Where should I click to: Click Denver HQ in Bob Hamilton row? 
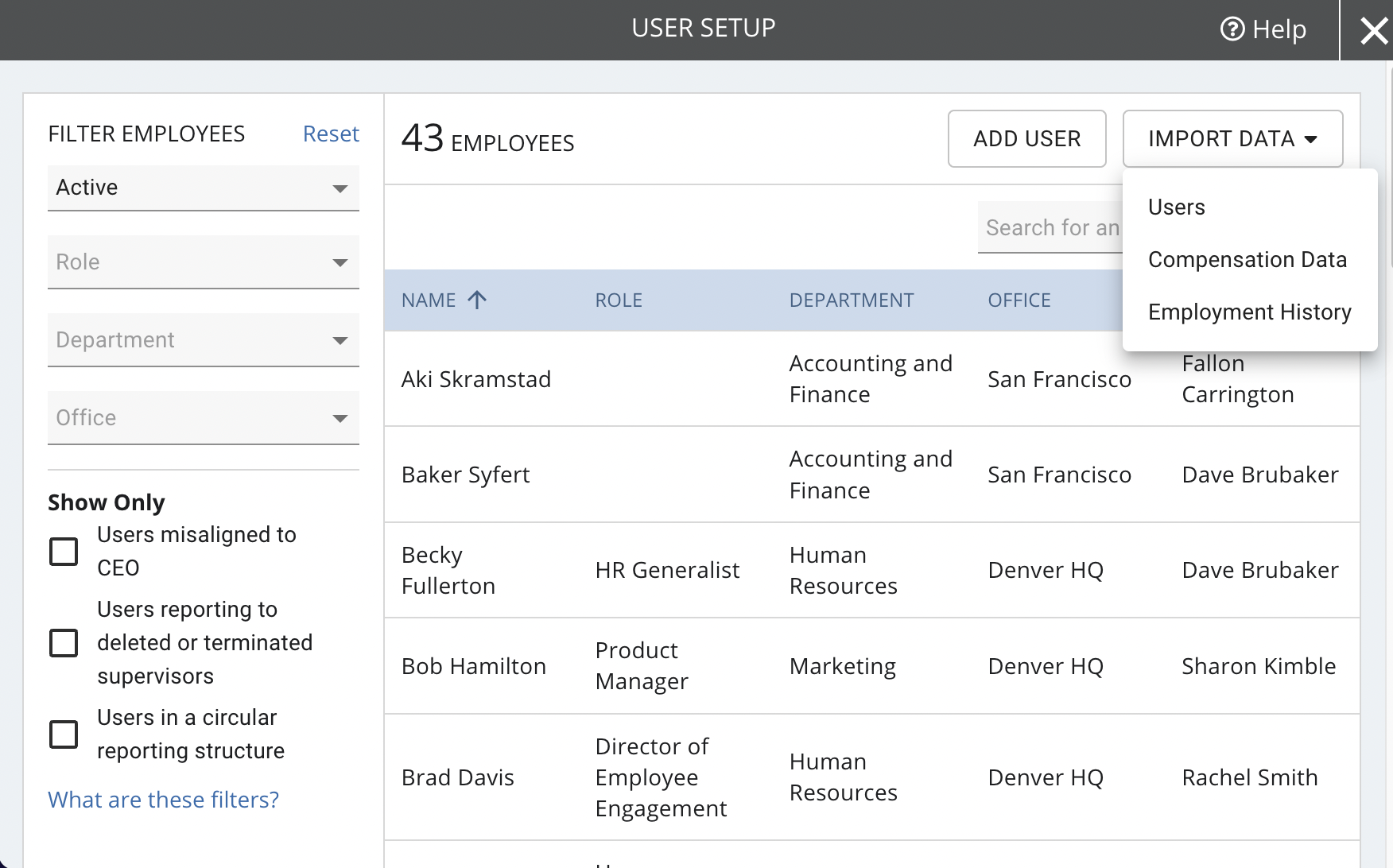pyautogui.click(x=1046, y=666)
